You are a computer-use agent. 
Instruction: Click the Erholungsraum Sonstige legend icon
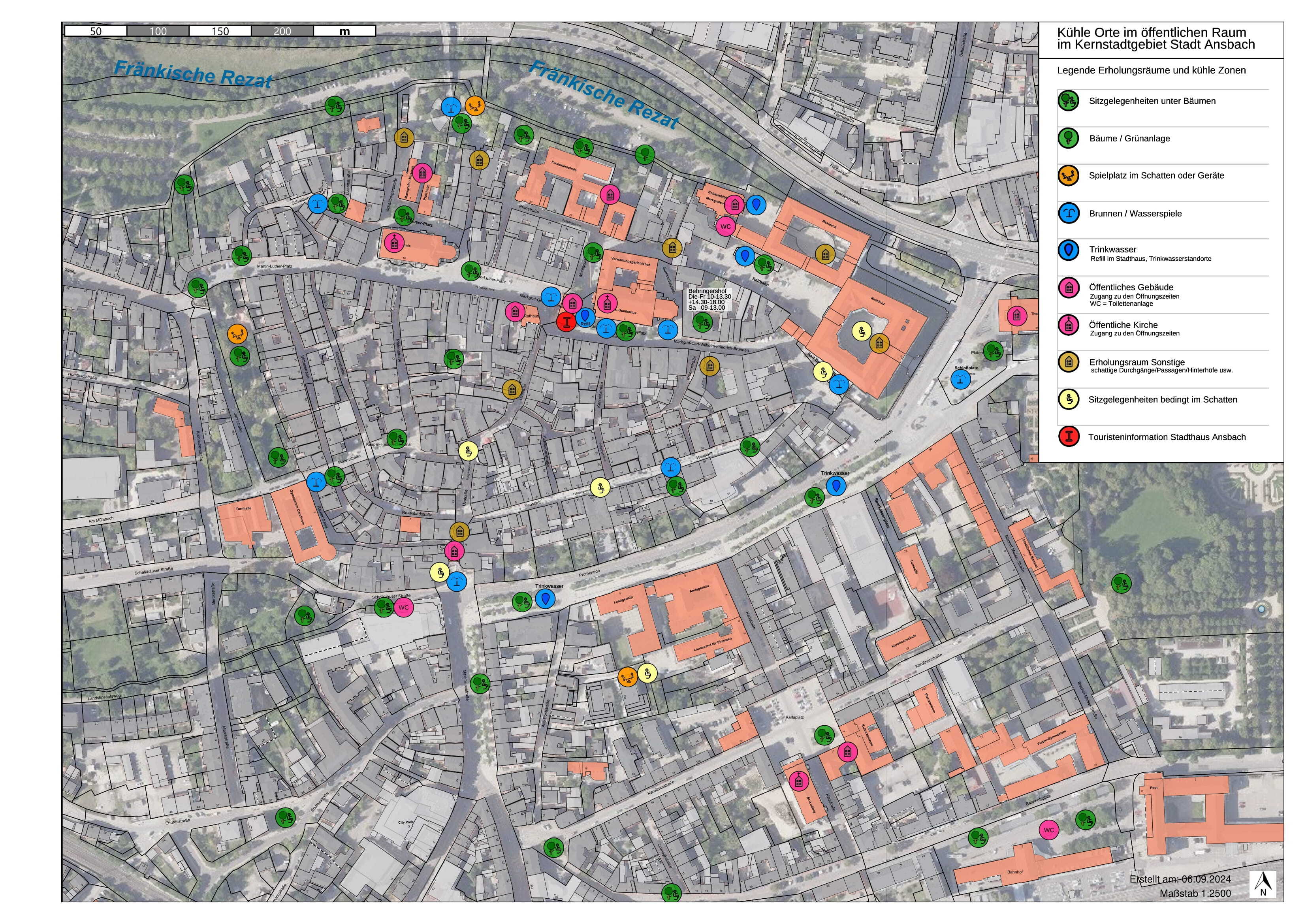1069,362
